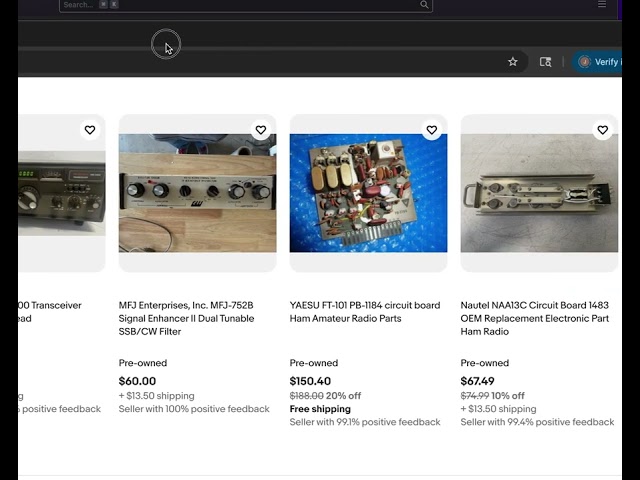
Task: Click 'Pre-owned' under the Nautel listing
Action: pos(485,363)
